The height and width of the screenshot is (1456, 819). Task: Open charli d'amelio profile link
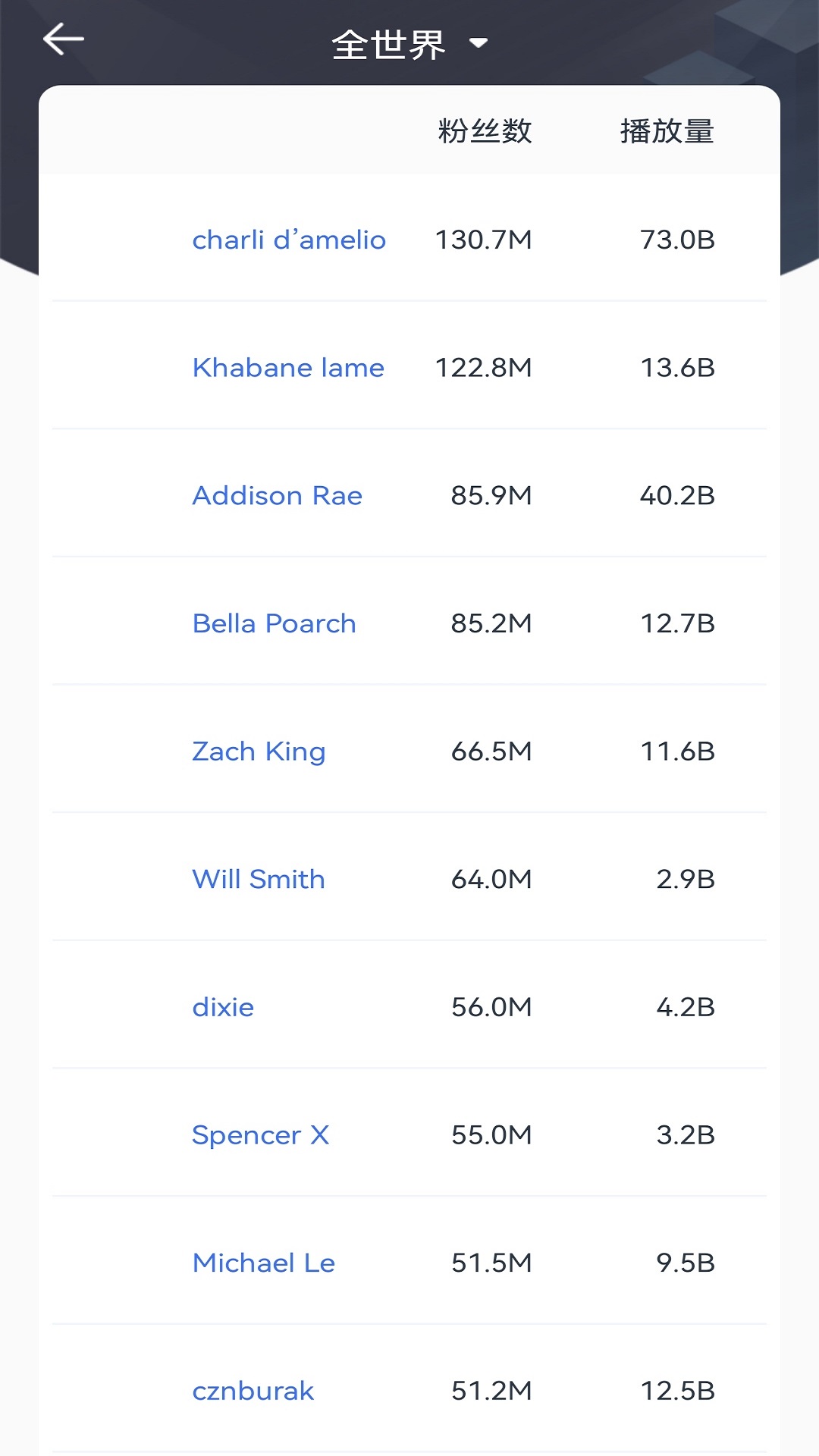(289, 240)
